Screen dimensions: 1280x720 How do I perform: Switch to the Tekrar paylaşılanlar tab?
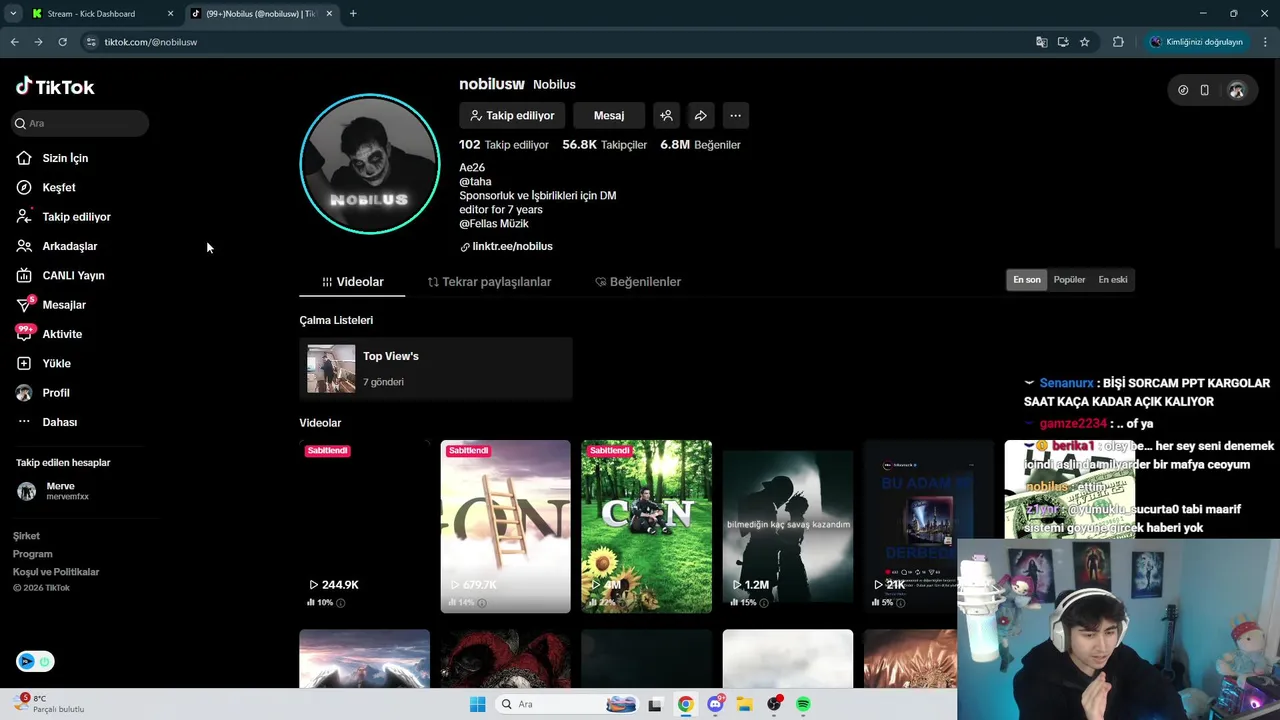489,282
